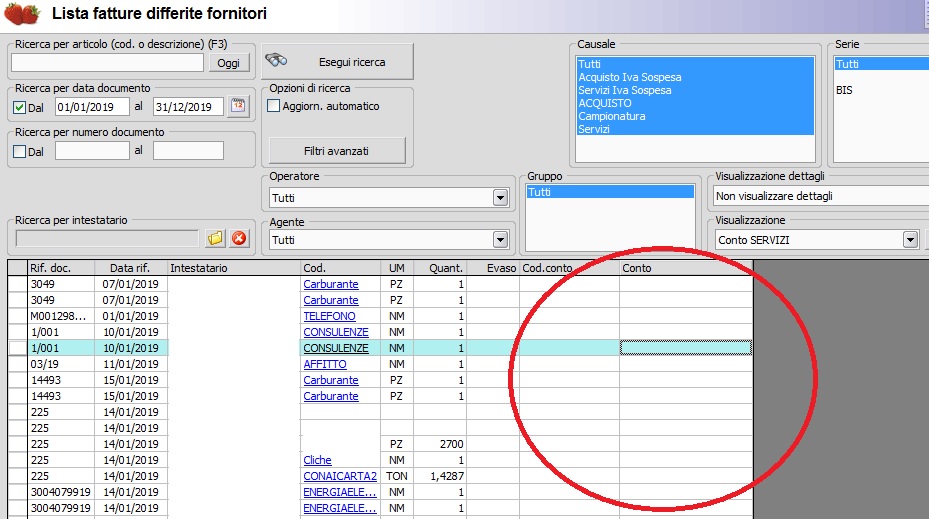Enable the document number Dal checkbox
The image size is (929, 519).
20,151
